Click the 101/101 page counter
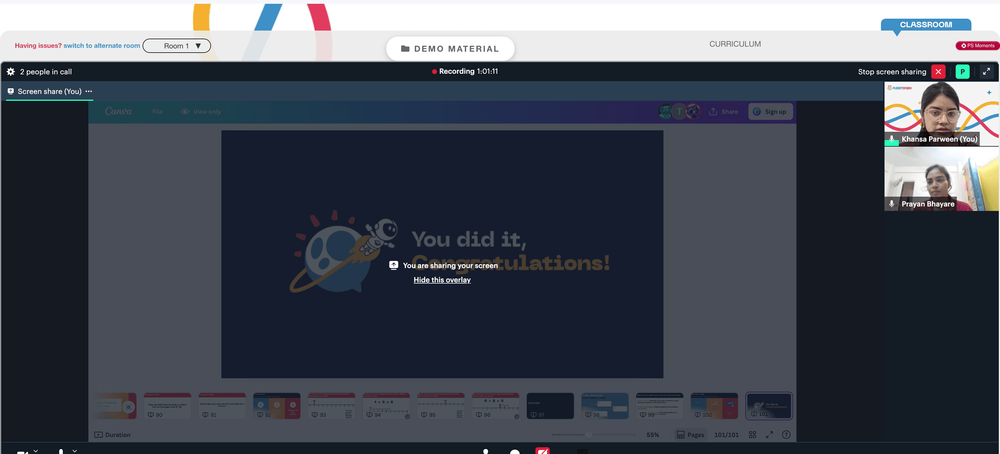The height and width of the screenshot is (454, 1000). pos(726,435)
